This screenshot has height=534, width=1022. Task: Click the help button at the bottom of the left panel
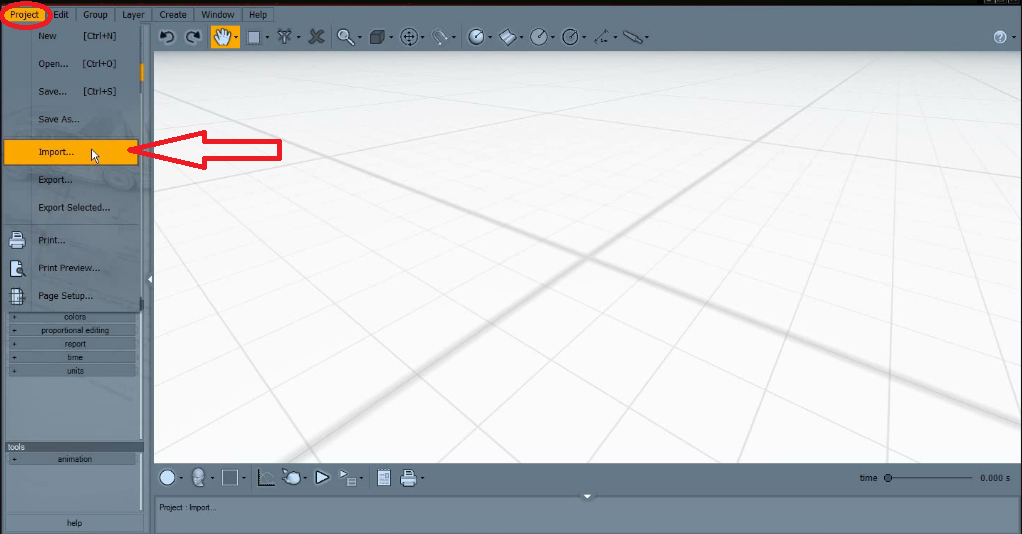point(74,523)
